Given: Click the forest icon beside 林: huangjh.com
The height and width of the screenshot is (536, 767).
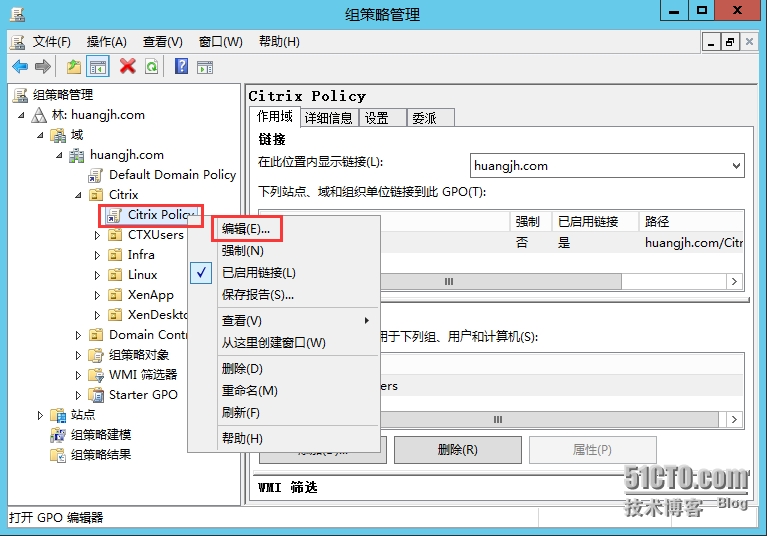Looking at the screenshot, I should pos(39,115).
